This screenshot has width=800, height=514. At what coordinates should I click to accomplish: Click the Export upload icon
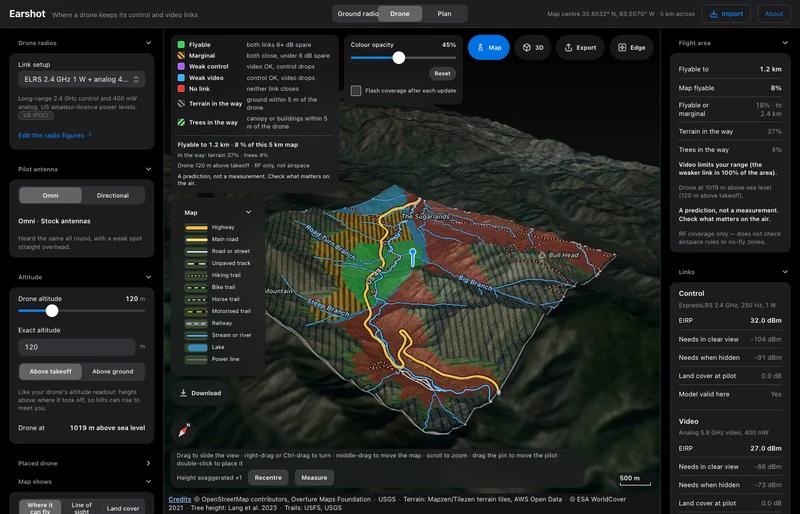tap(568, 47)
